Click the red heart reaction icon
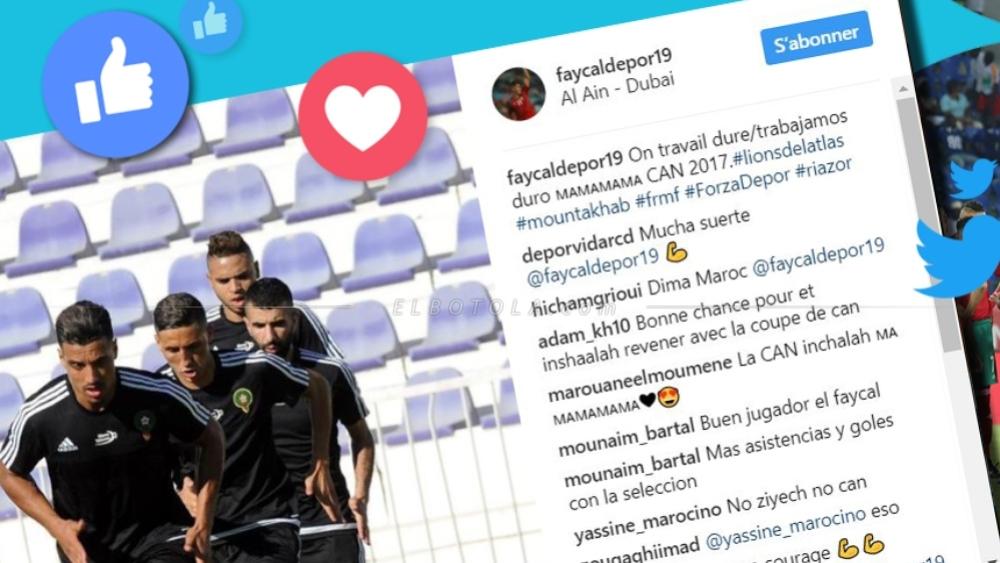This screenshot has height=563, width=1000. [x=363, y=116]
